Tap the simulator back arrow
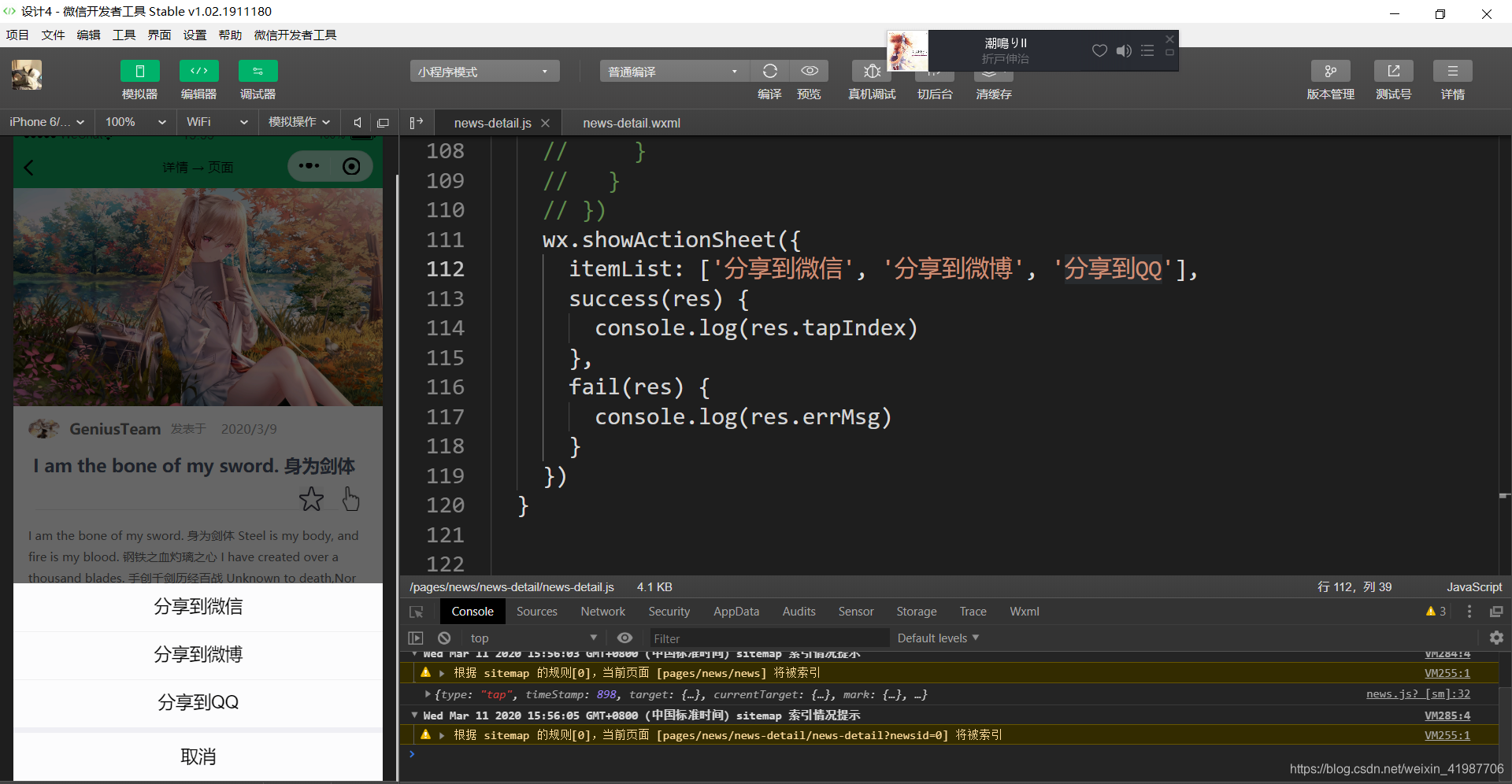The width and height of the screenshot is (1512, 784). tap(29, 167)
